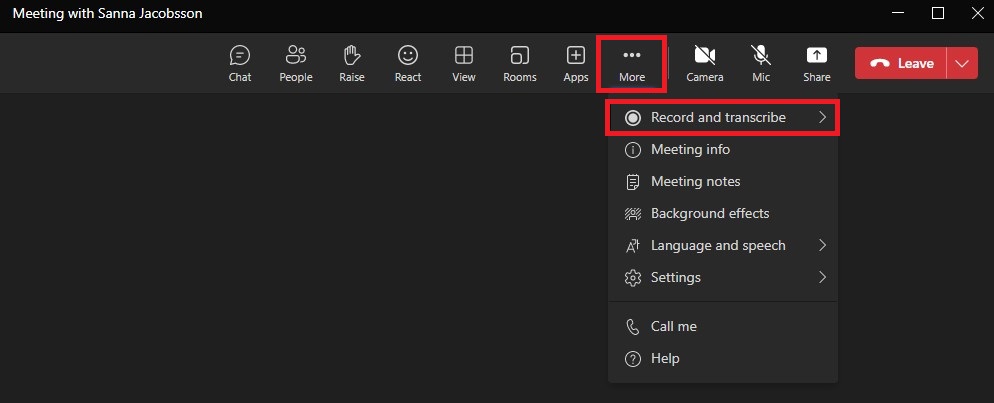The width and height of the screenshot is (994, 403).
Task: Choose Background effects
Action: 709,214
